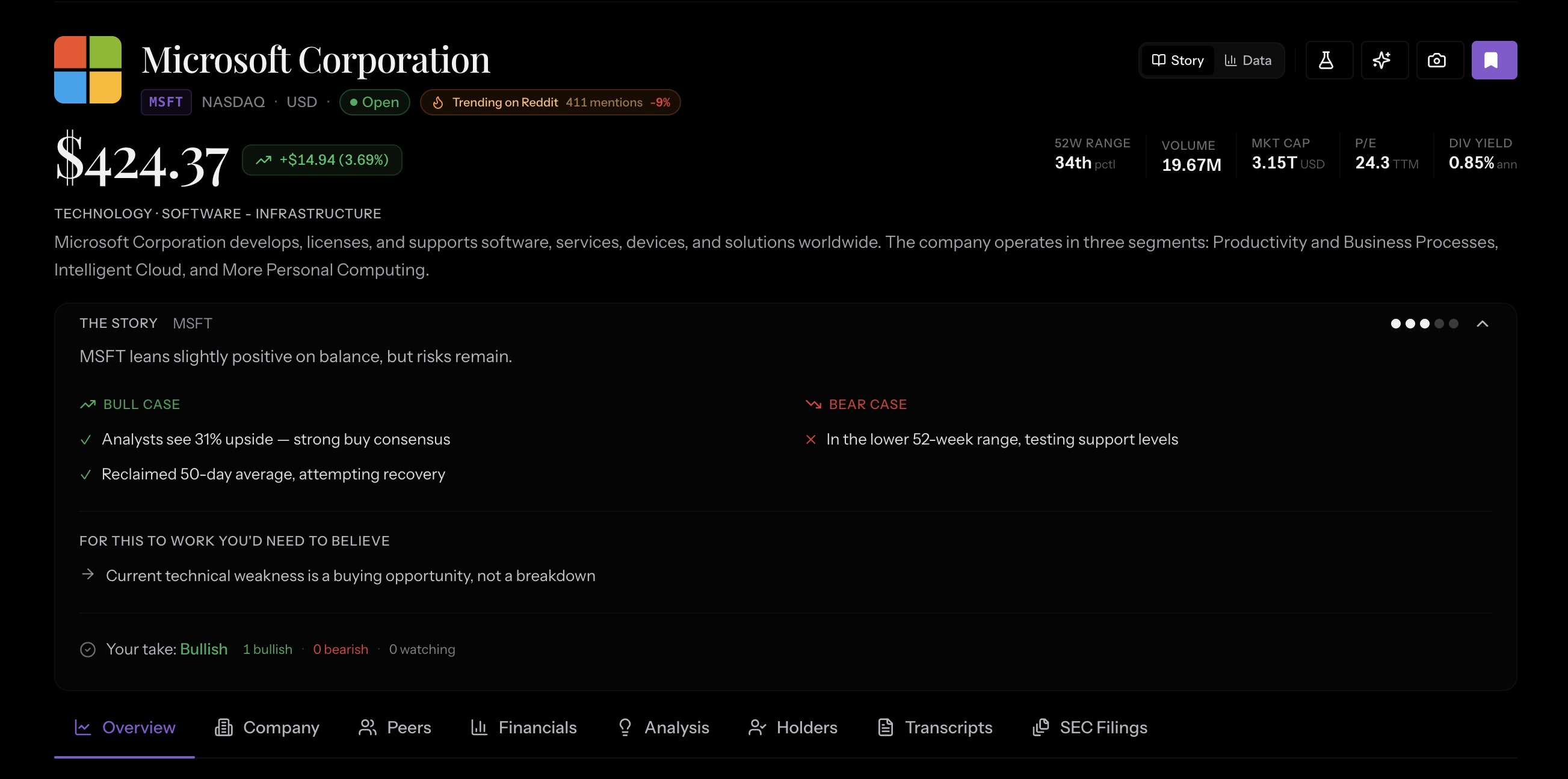
Task: Switch to the Financials tab
Action: [523, 728]
